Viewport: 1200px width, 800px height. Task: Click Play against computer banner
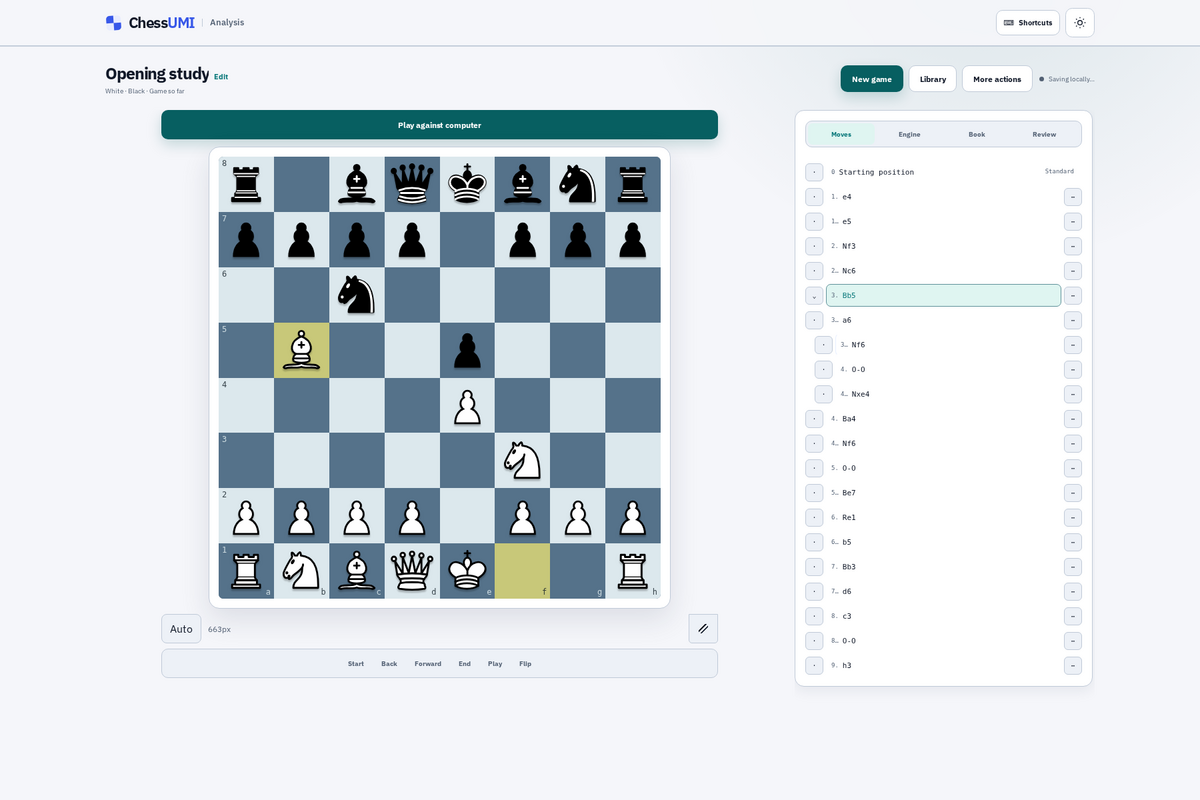(x=439, y=125)
